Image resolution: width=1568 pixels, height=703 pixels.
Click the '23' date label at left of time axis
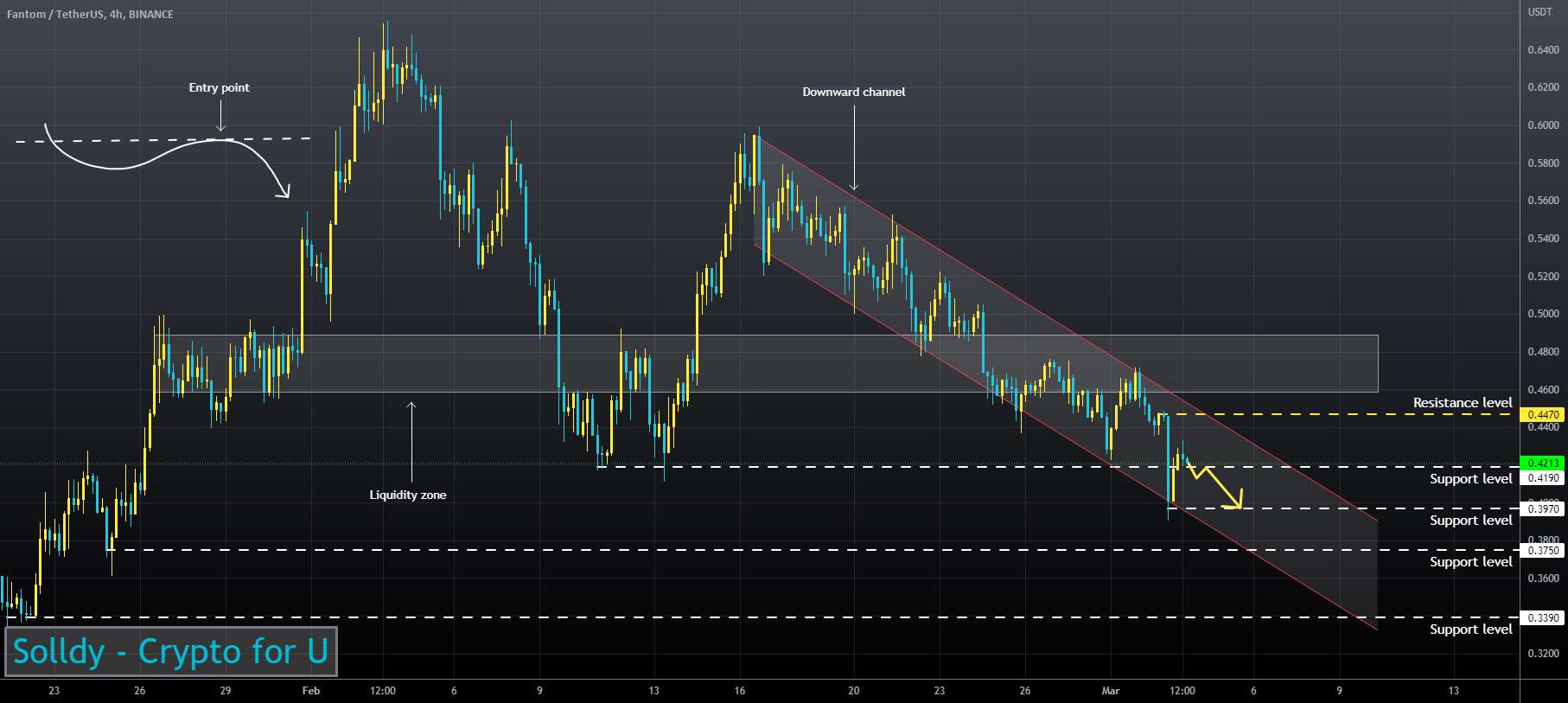tap(54, 690)
